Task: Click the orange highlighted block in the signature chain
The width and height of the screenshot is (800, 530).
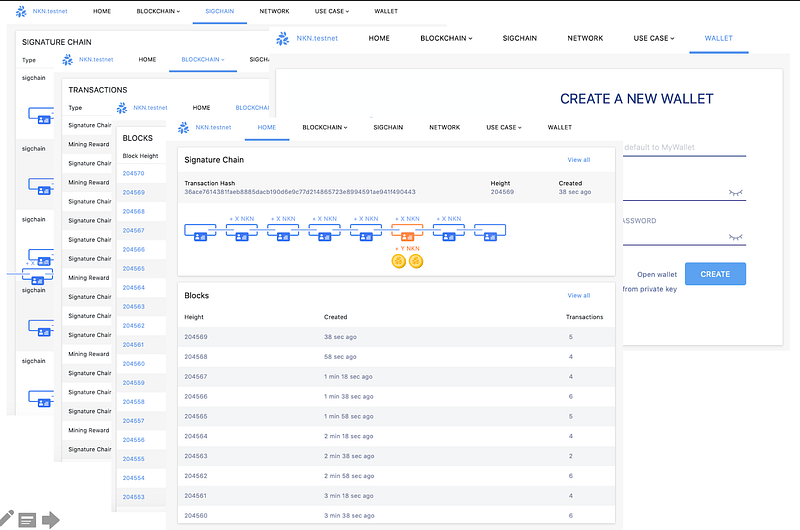Action: [x=406, y=232]
